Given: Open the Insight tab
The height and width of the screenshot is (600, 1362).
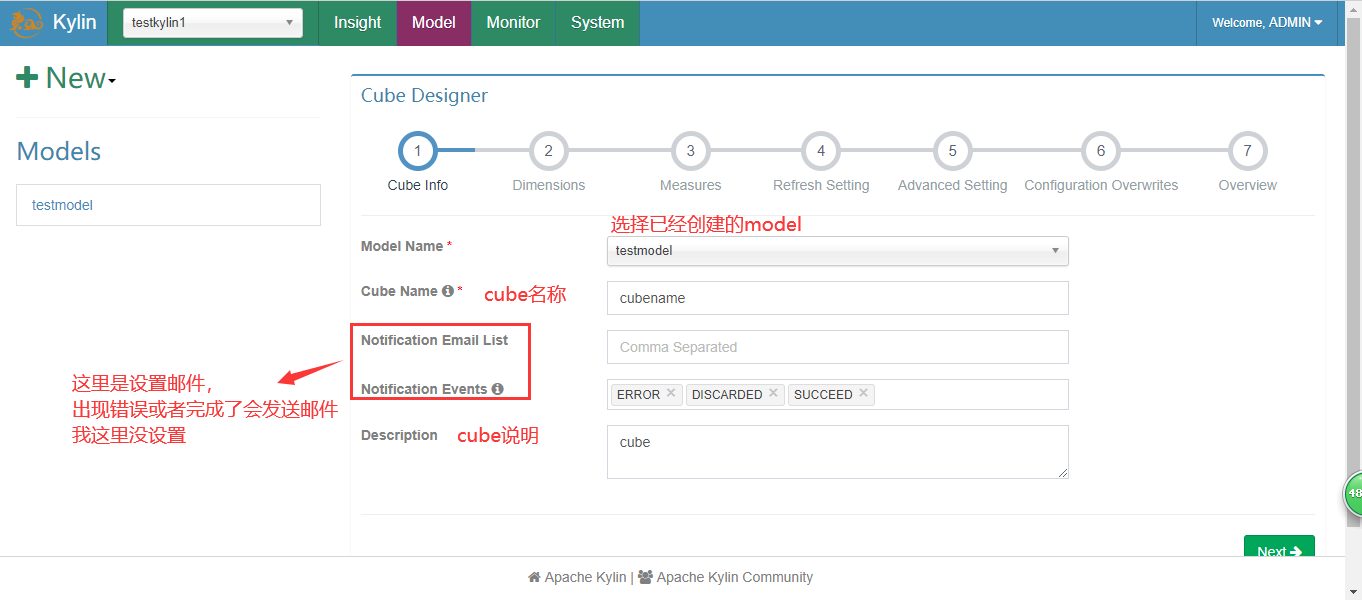Looking at the screenshot, I should coord(357,22).
